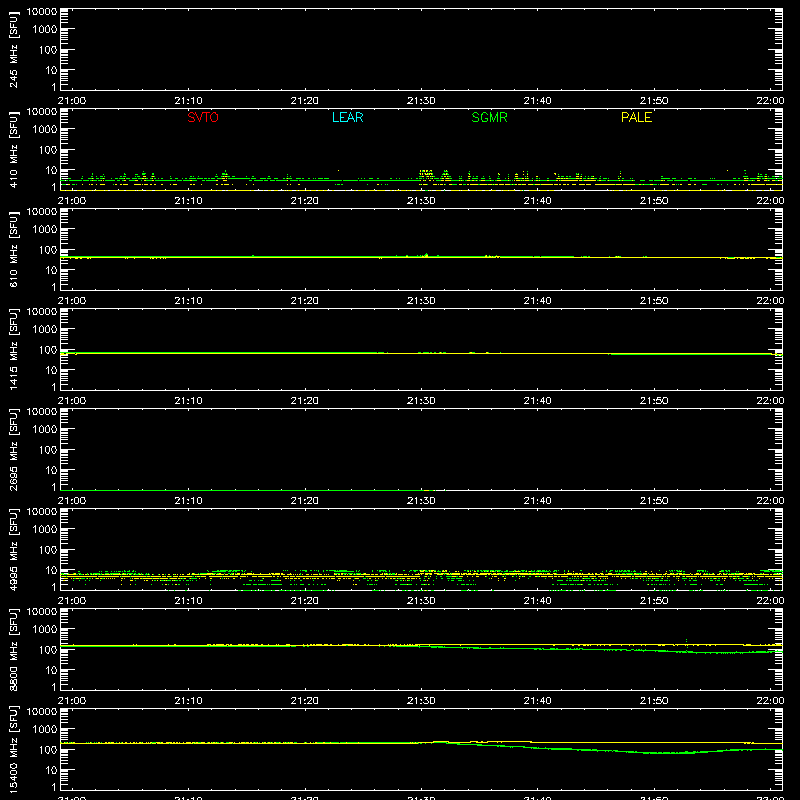Select the 4995 MHz [SFU] axis label
800x800 pixels.
tap(13, 549)
